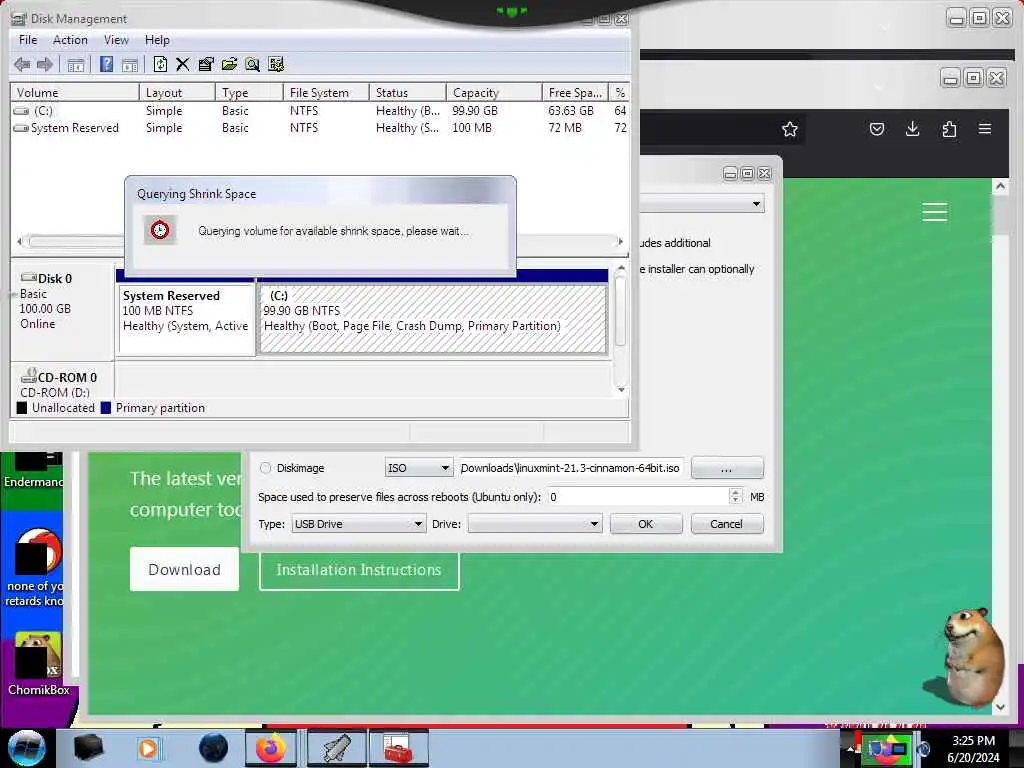This screenshot has height=768, width=1024.
Task: Select the System Reserved volume row
Action: [x=320, y=128]
